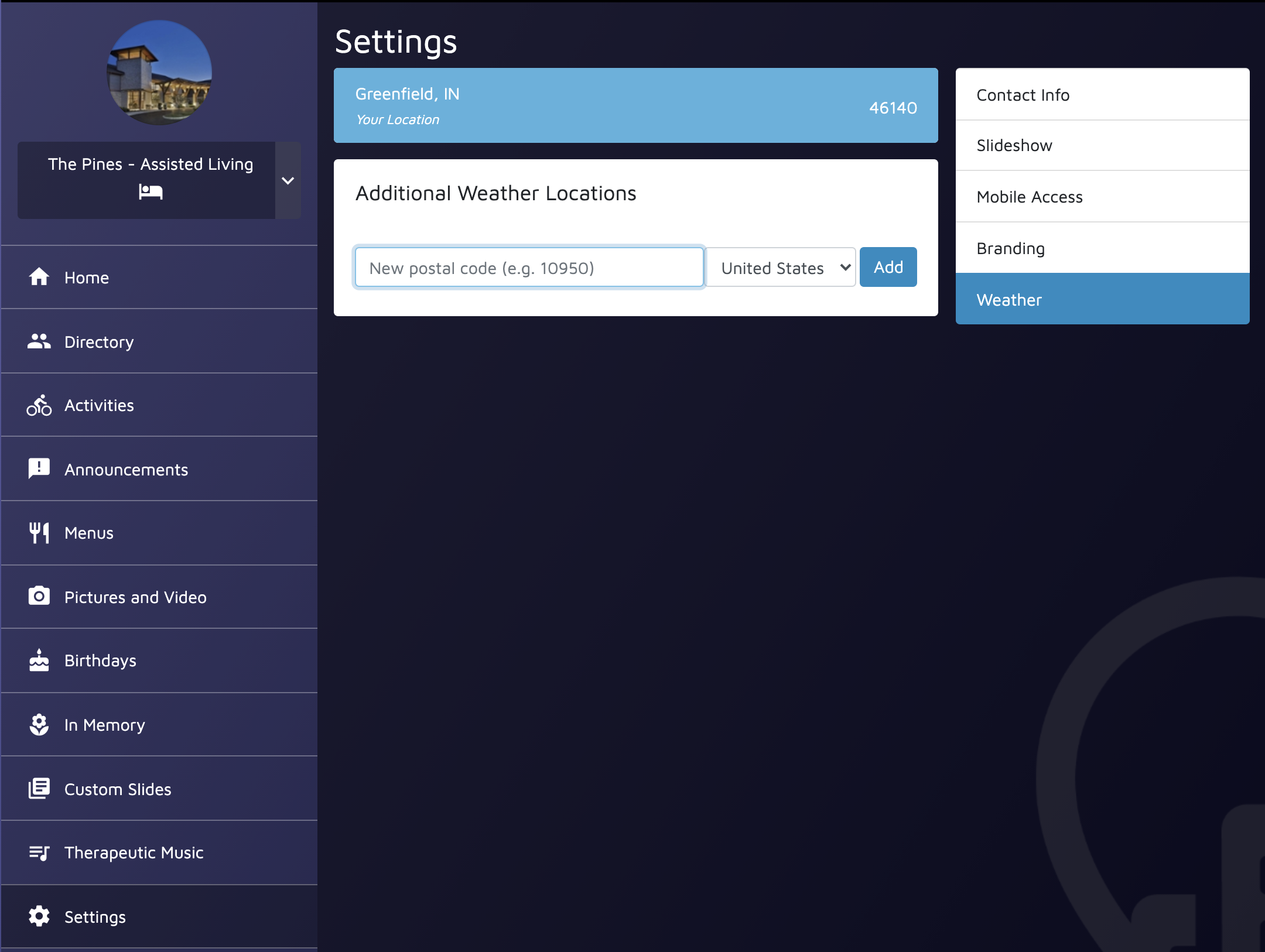Open the Activities sidebar label
The height and width of the screenshot is (952, 1265).
[x=99, y=405]
